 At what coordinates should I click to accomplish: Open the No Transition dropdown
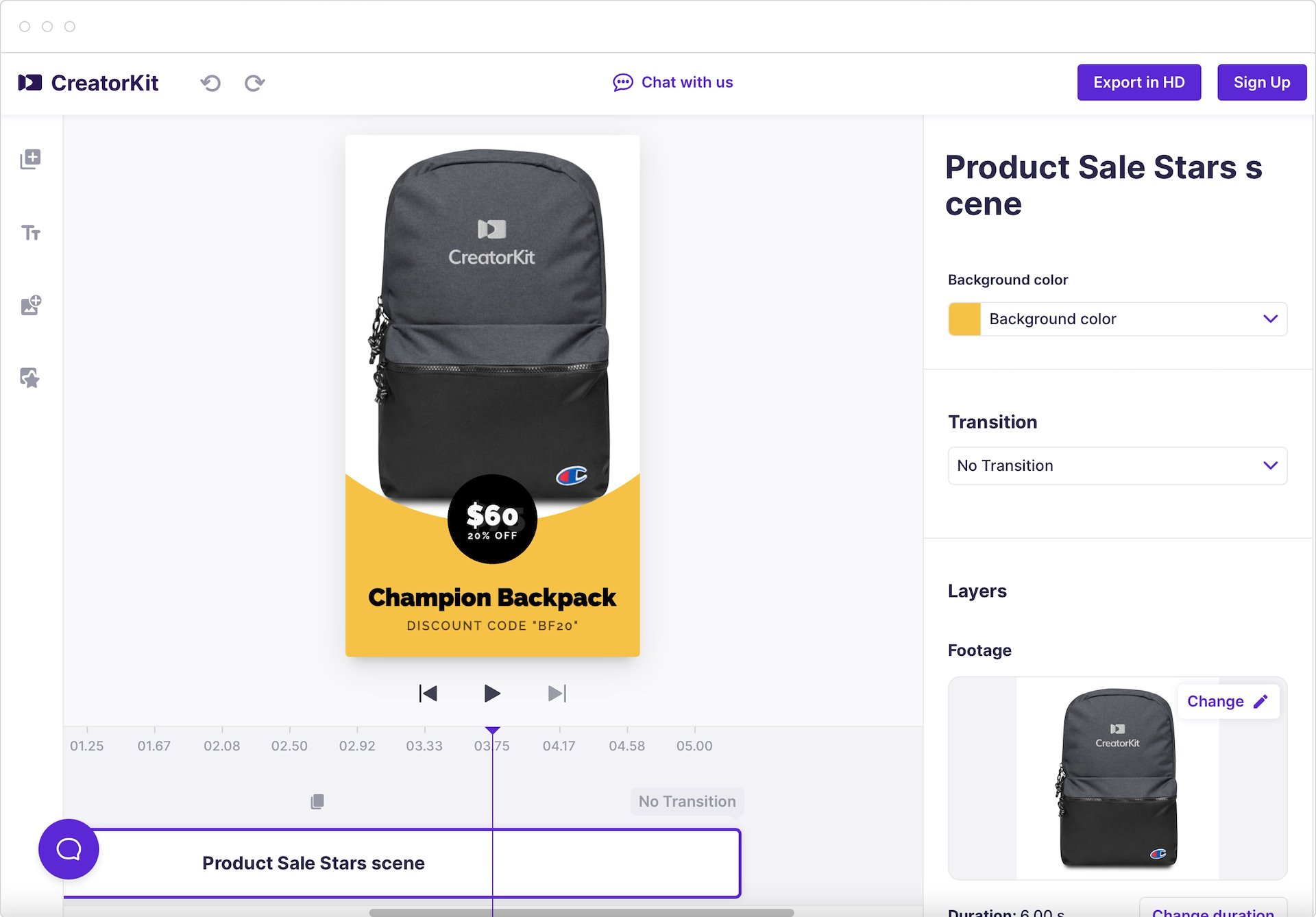point(1117,466)
